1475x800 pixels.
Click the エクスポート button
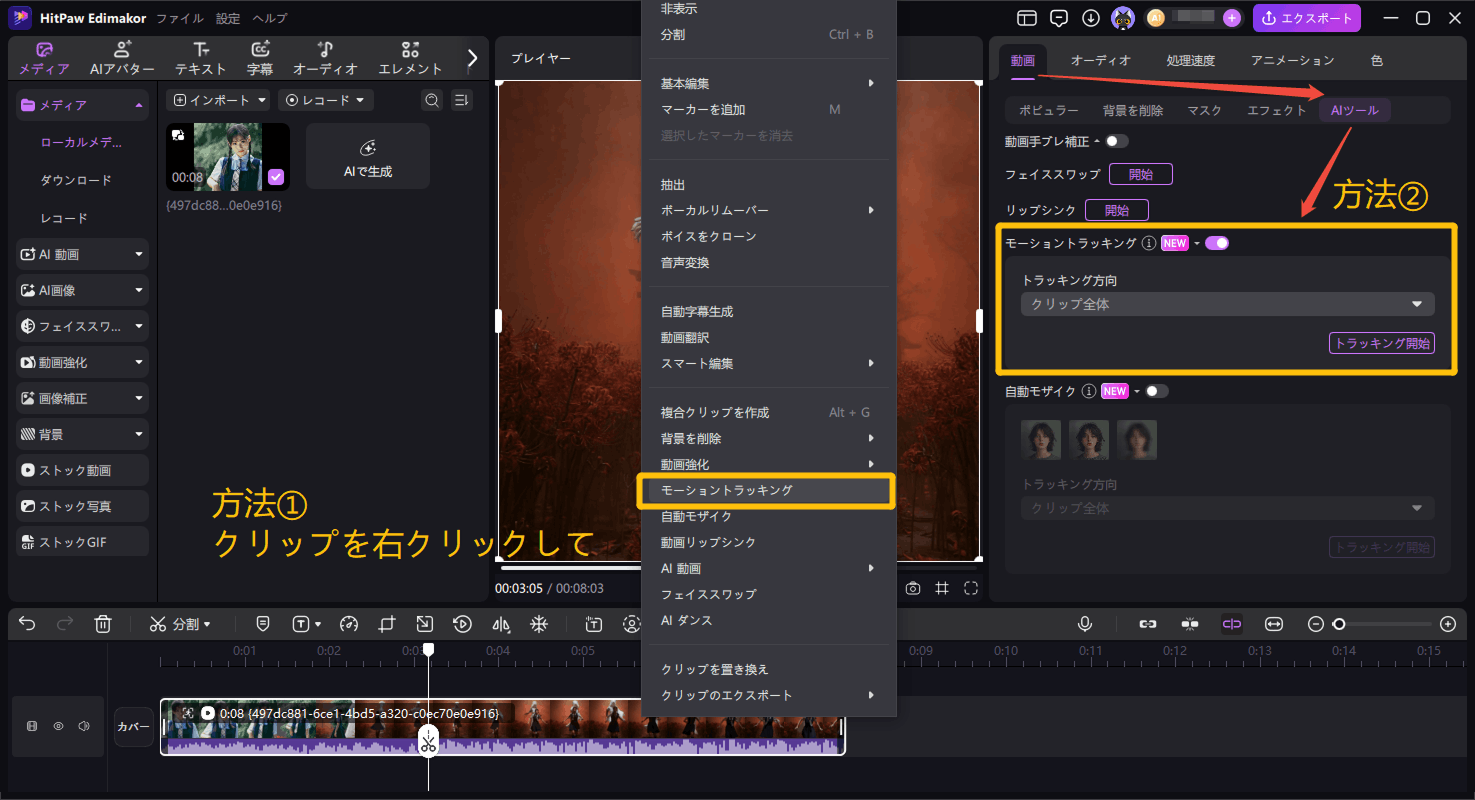1307,18
